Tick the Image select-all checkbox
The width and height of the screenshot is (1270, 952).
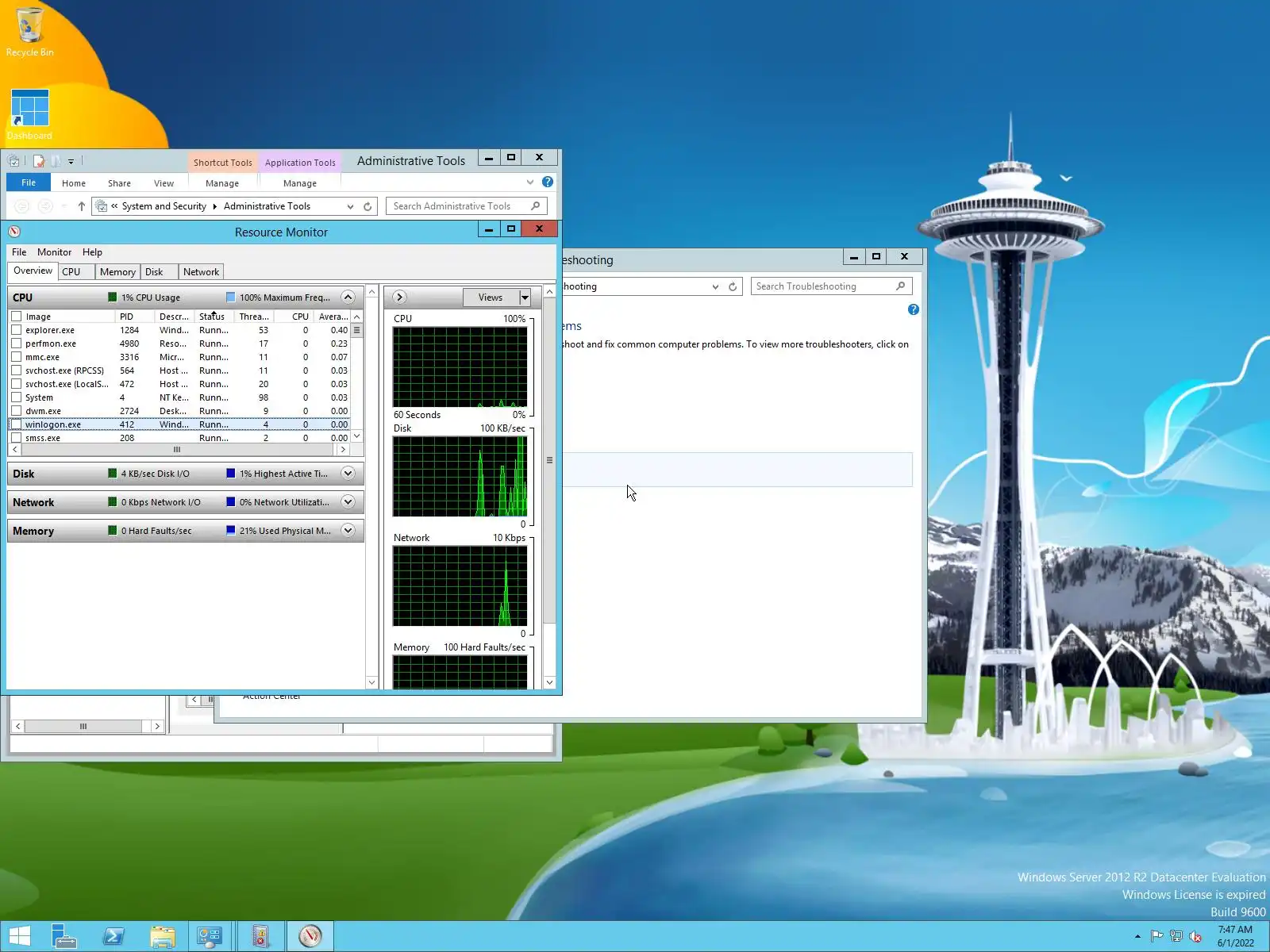pos(16,317)
